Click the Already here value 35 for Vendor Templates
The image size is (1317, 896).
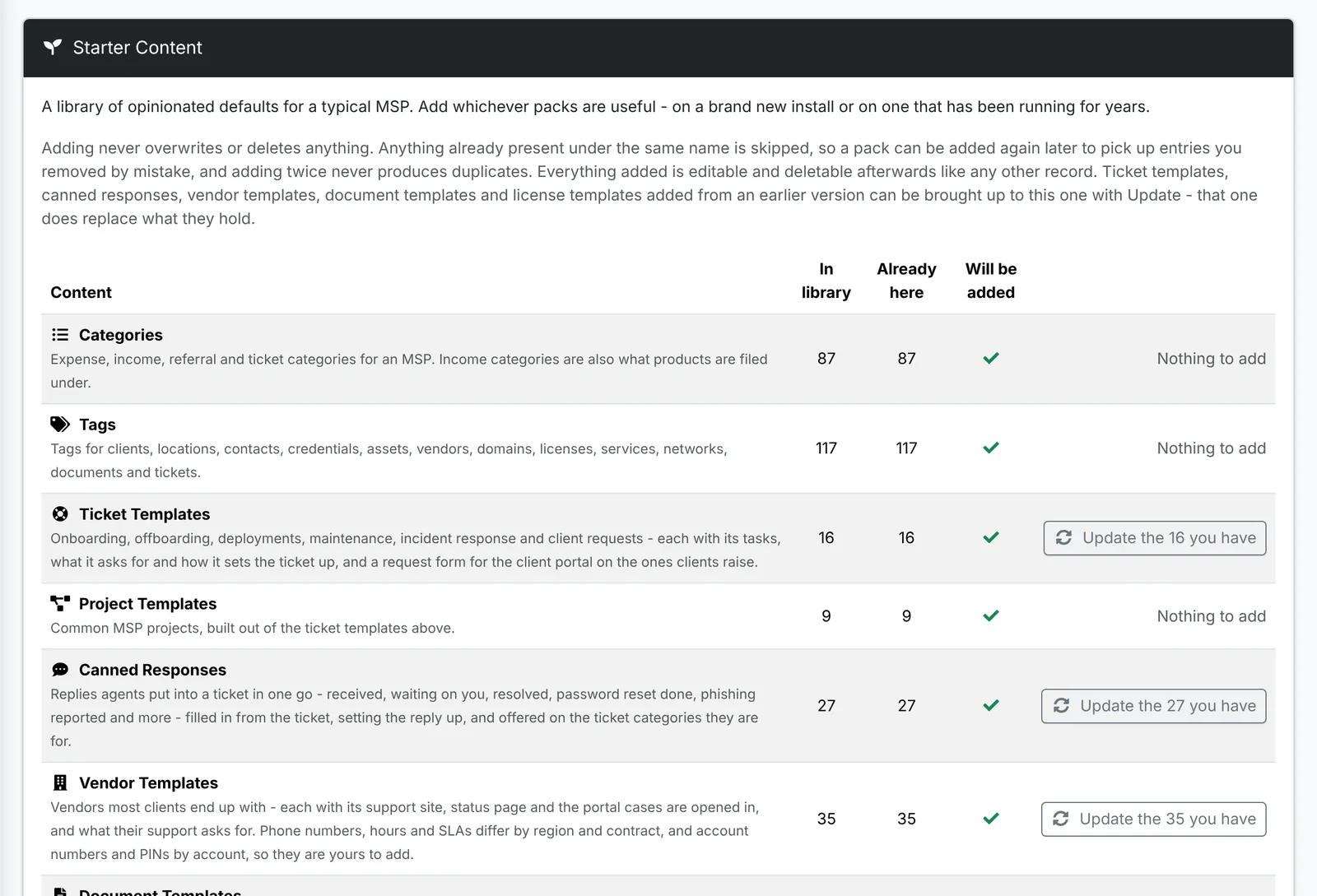[x=906, y=819]
